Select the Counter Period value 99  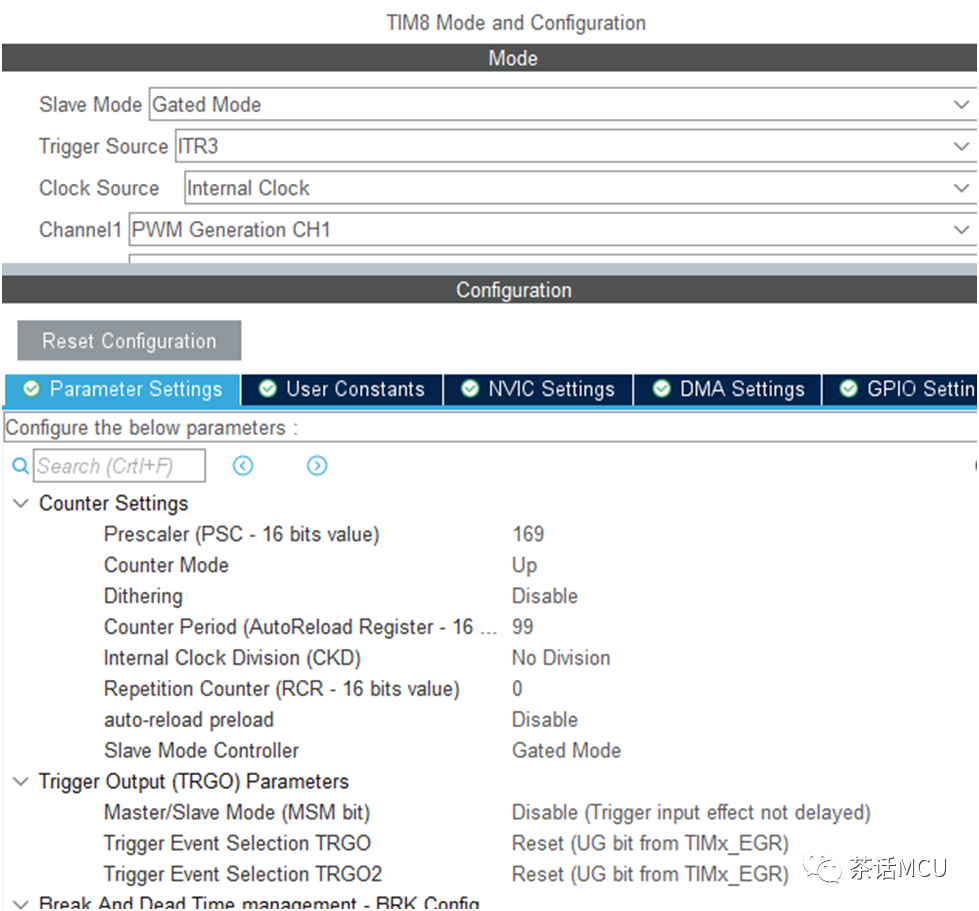523,626
